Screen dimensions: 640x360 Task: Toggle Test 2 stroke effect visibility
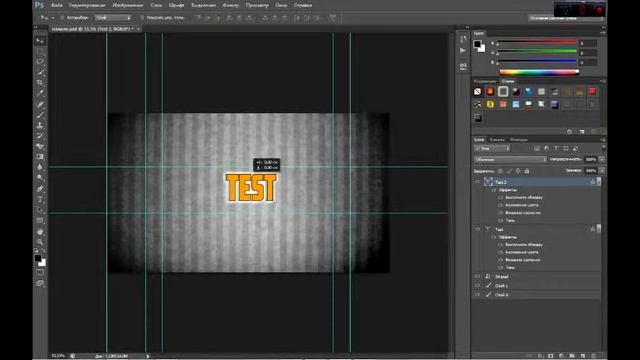click(x=500, y=198)
